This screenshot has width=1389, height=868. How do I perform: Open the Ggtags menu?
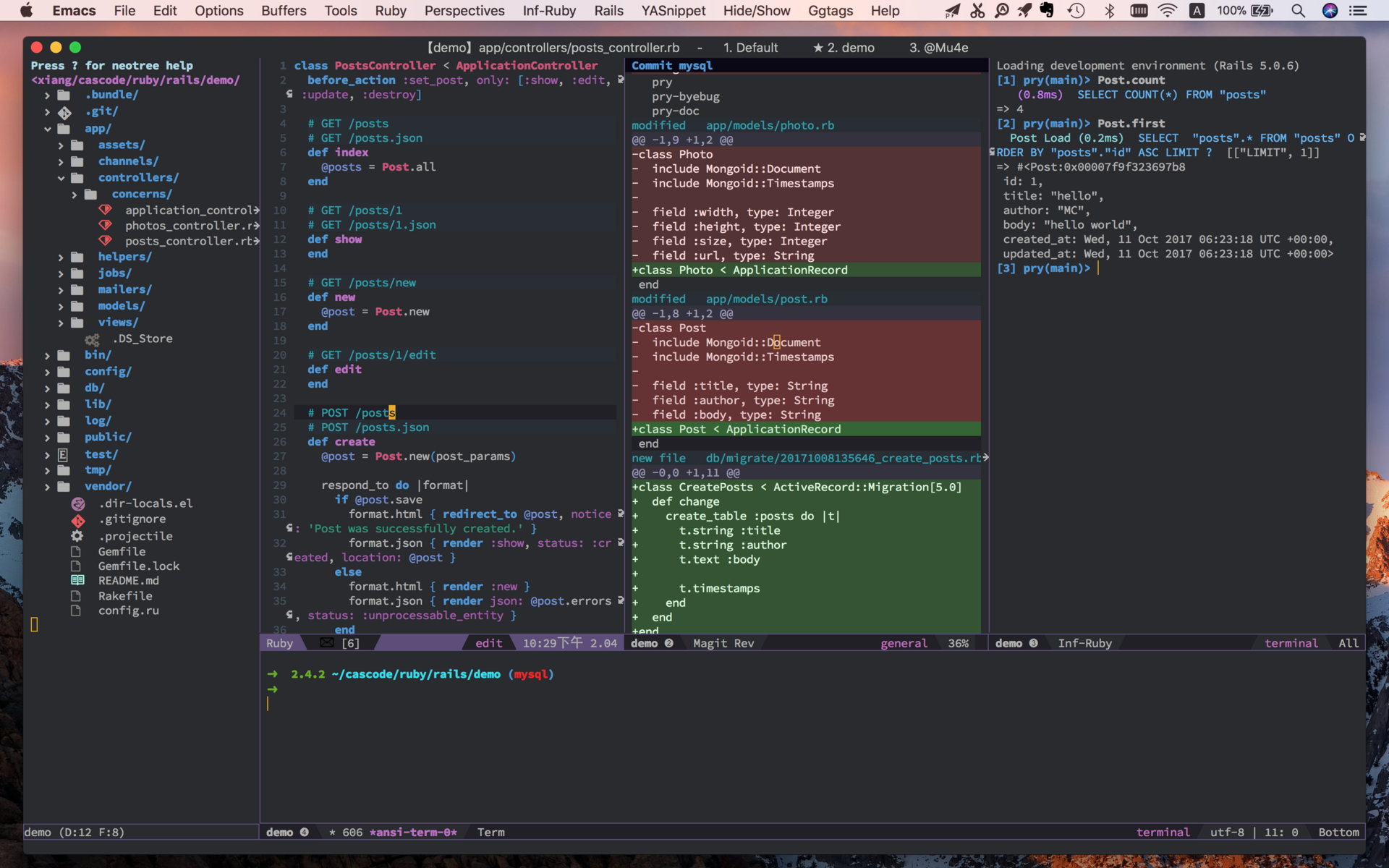831,10
